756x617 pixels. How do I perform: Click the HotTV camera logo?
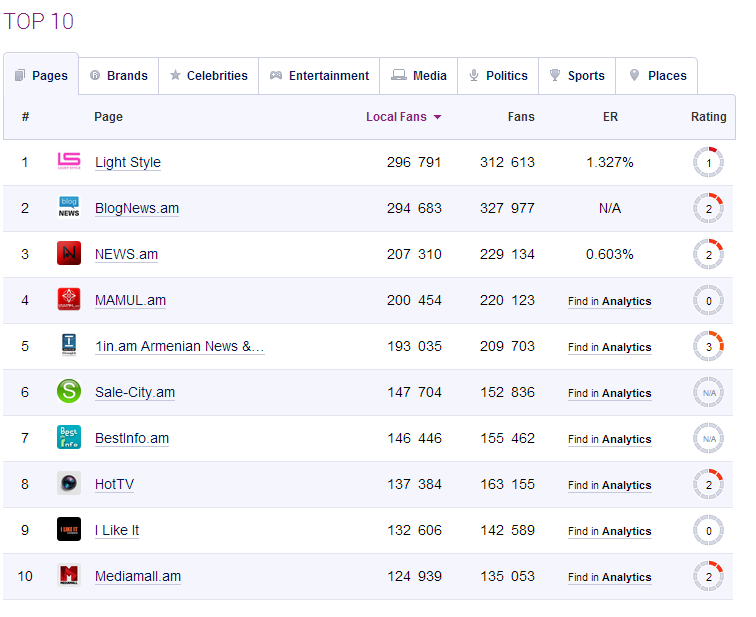point(69,484)
